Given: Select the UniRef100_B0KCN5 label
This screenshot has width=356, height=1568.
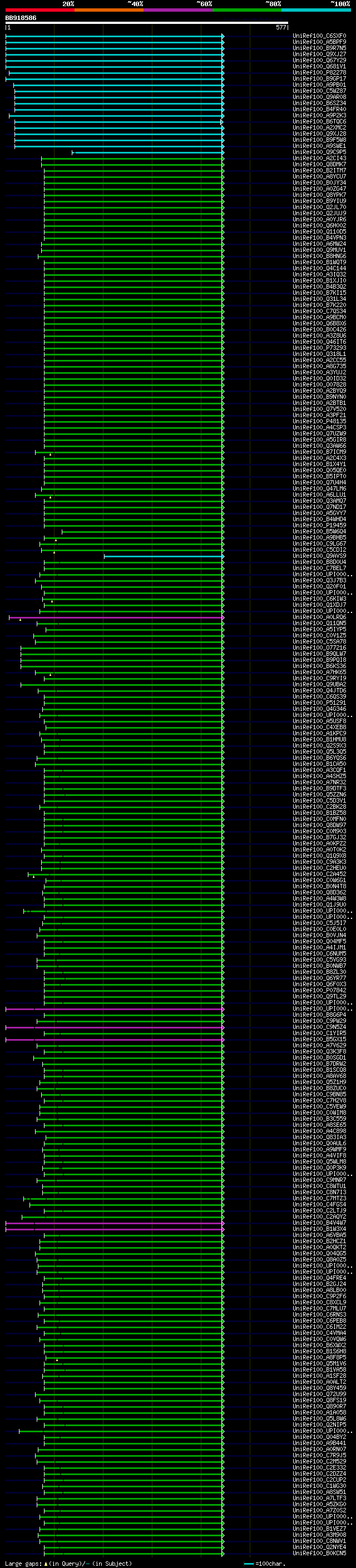Looking at the screenshot, I should tap(319, 1553).
